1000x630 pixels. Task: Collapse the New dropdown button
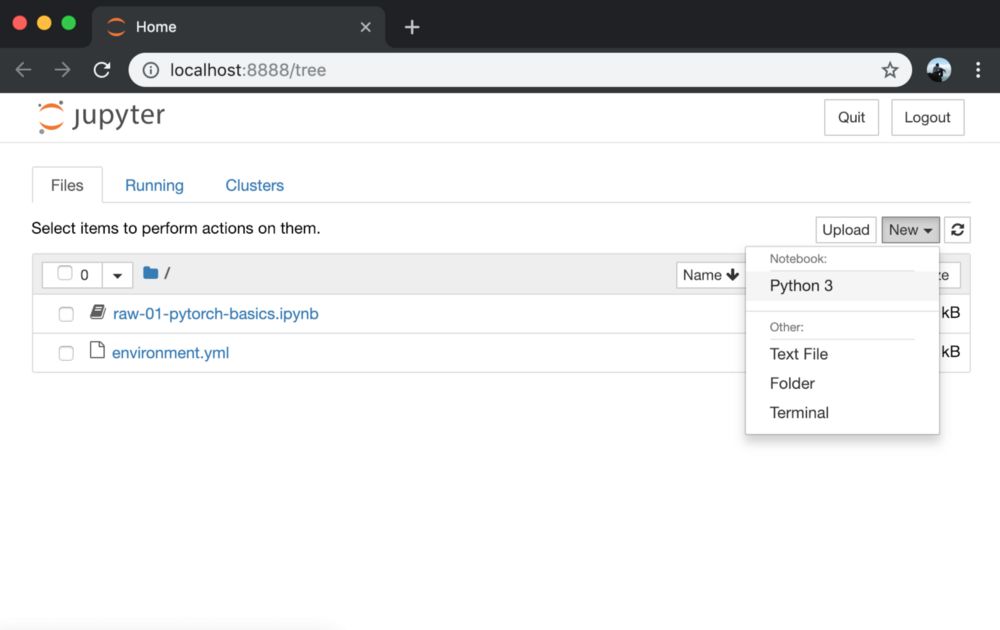coord(910,230)
